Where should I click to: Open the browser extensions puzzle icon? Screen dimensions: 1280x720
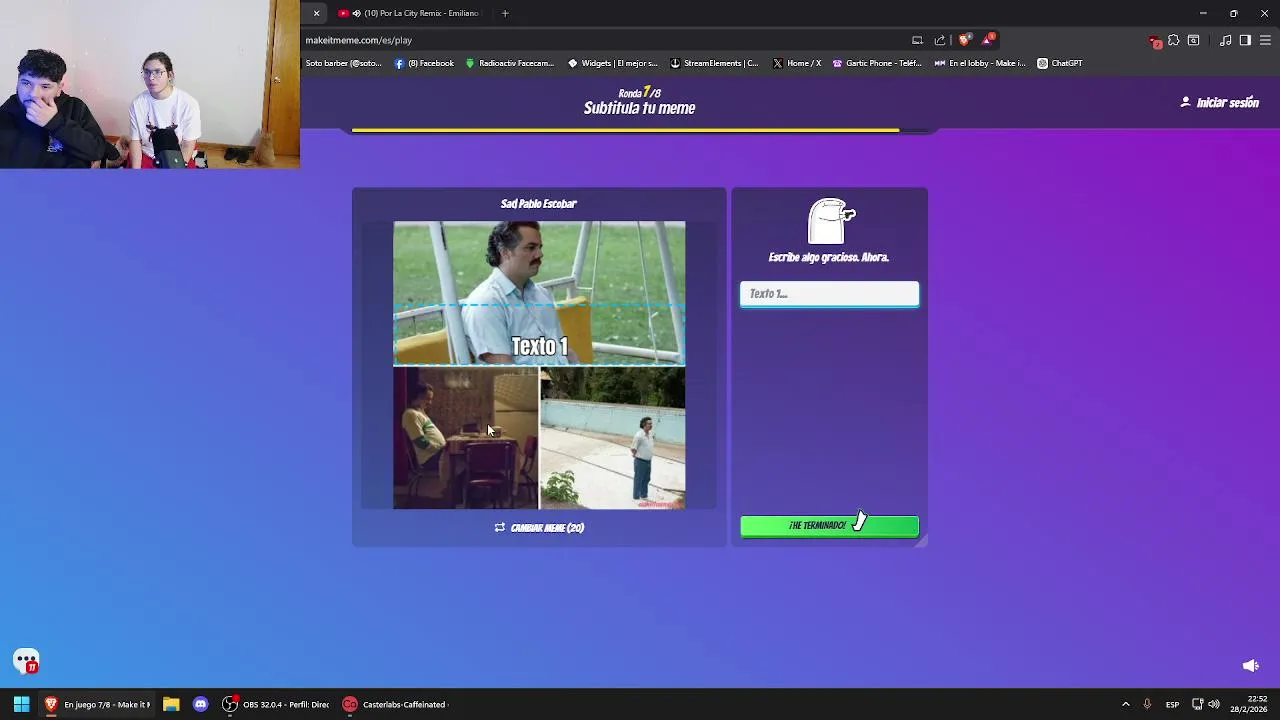[1174, 40]
